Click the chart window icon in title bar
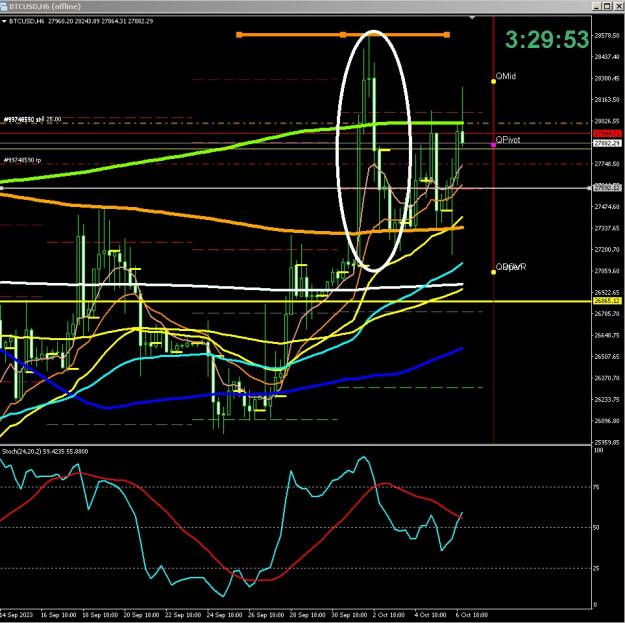 pos(3,6)
